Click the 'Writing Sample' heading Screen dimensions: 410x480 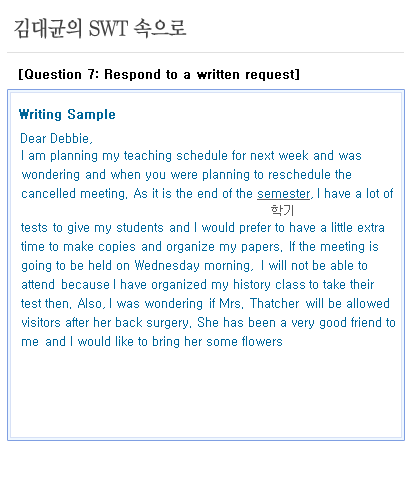point(67,114)
